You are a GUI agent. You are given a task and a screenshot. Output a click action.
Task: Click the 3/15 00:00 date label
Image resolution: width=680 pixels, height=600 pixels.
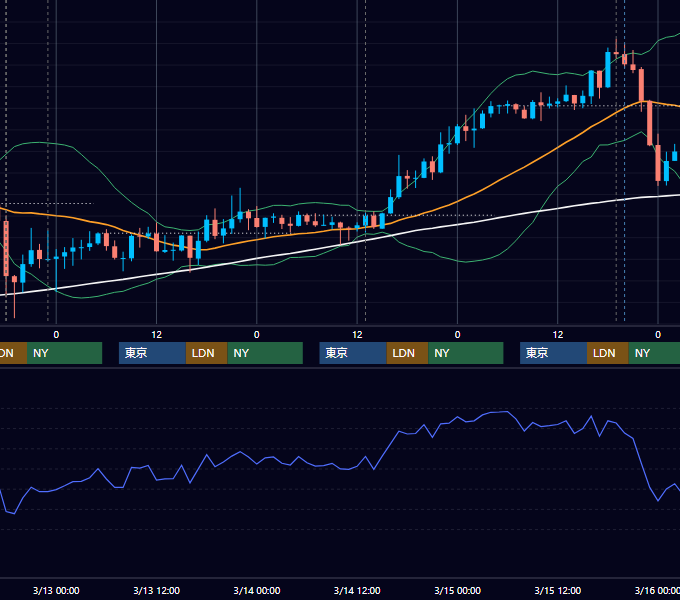tap(458, 590)
